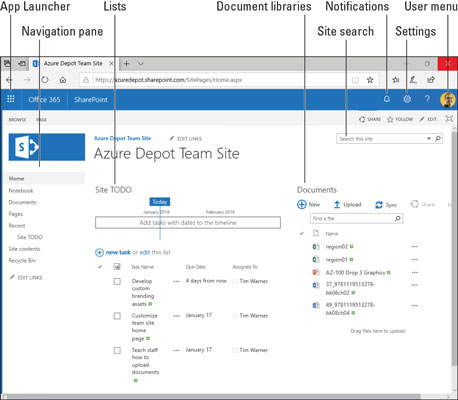
Task: Open the ellipsis menu for AZ-100 Drop 3 Graphics
Action: coord(415,272)
